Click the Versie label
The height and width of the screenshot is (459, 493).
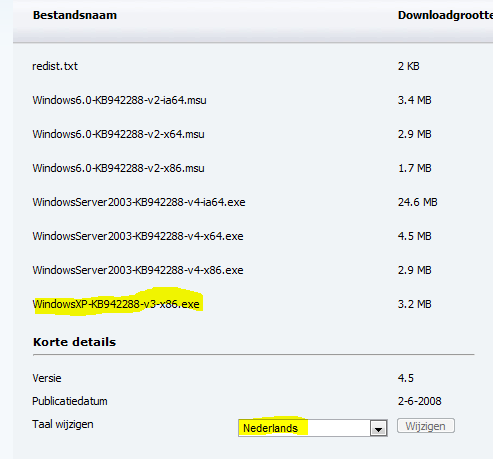pos(47,378)
